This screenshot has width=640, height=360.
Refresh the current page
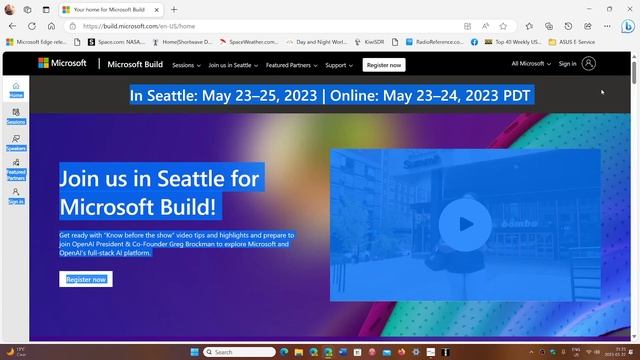tap(32, 26)
